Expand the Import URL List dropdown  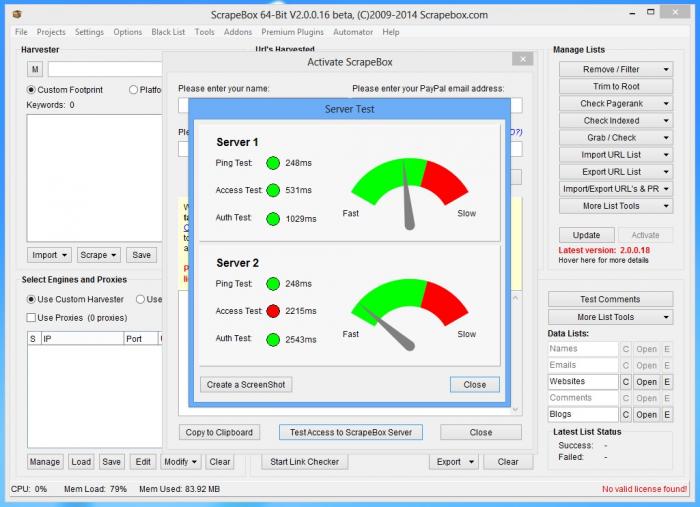(616, 155)
